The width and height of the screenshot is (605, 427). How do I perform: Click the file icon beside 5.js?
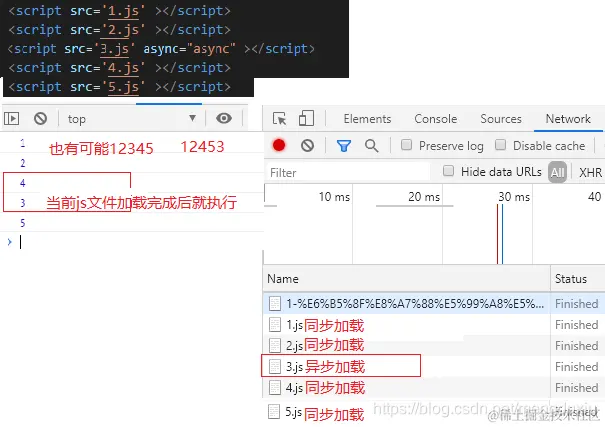coord(274,412)
